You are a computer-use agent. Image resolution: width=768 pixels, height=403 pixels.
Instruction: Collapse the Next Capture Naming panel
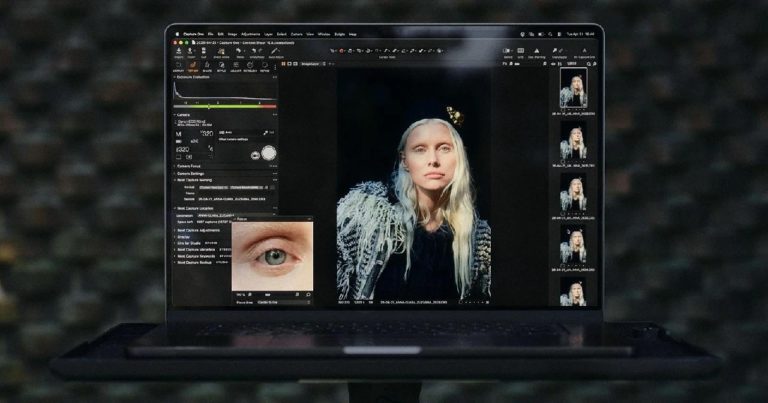tap(175, 180)
